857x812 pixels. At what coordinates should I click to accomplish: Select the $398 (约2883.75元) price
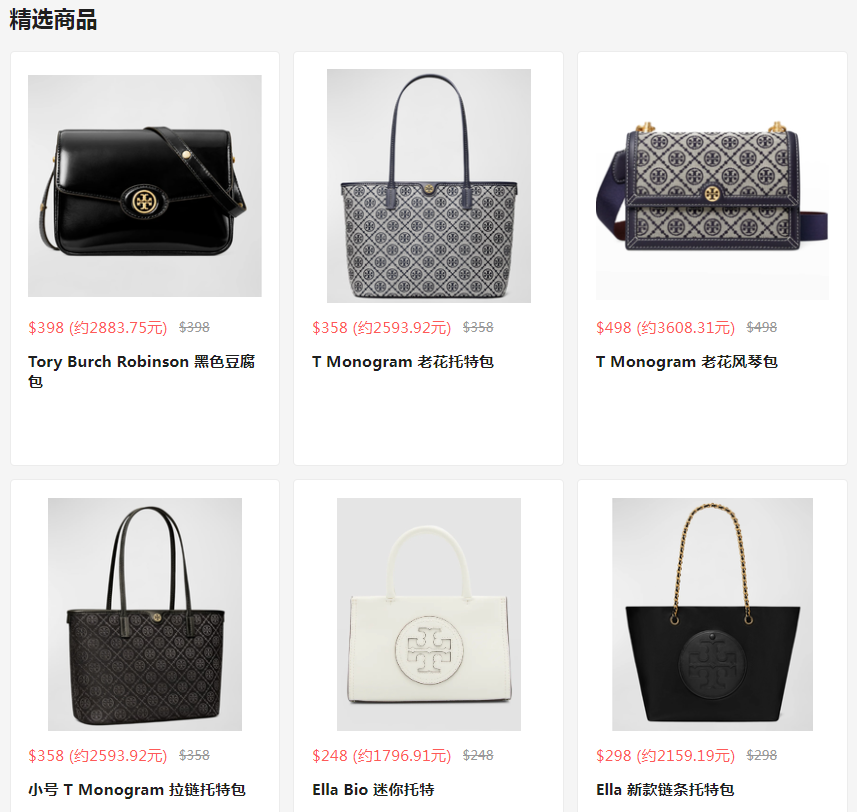point(98,328)
